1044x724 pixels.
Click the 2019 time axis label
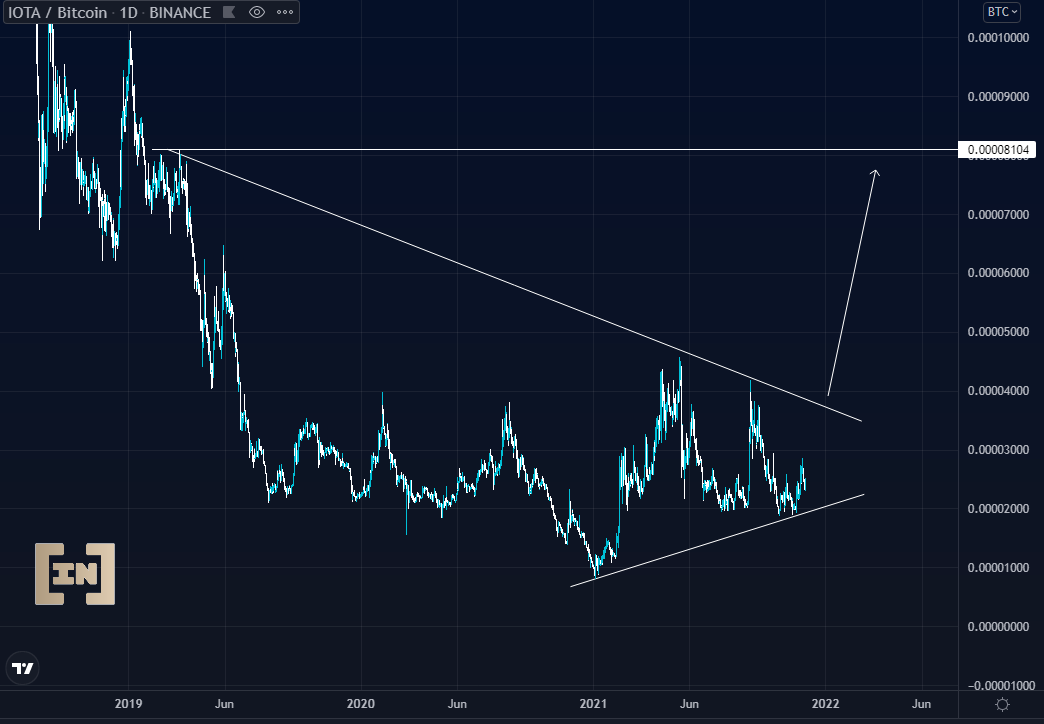[x=128, y=703]
